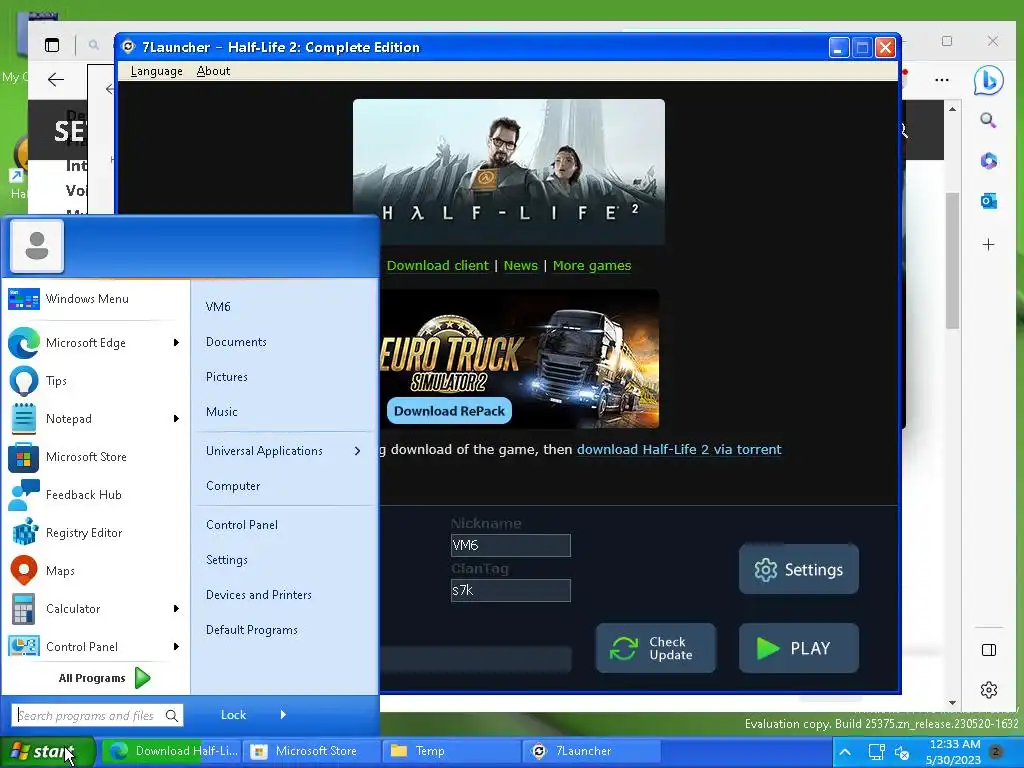Launch the Maps app icon

(x=24, y=571)
